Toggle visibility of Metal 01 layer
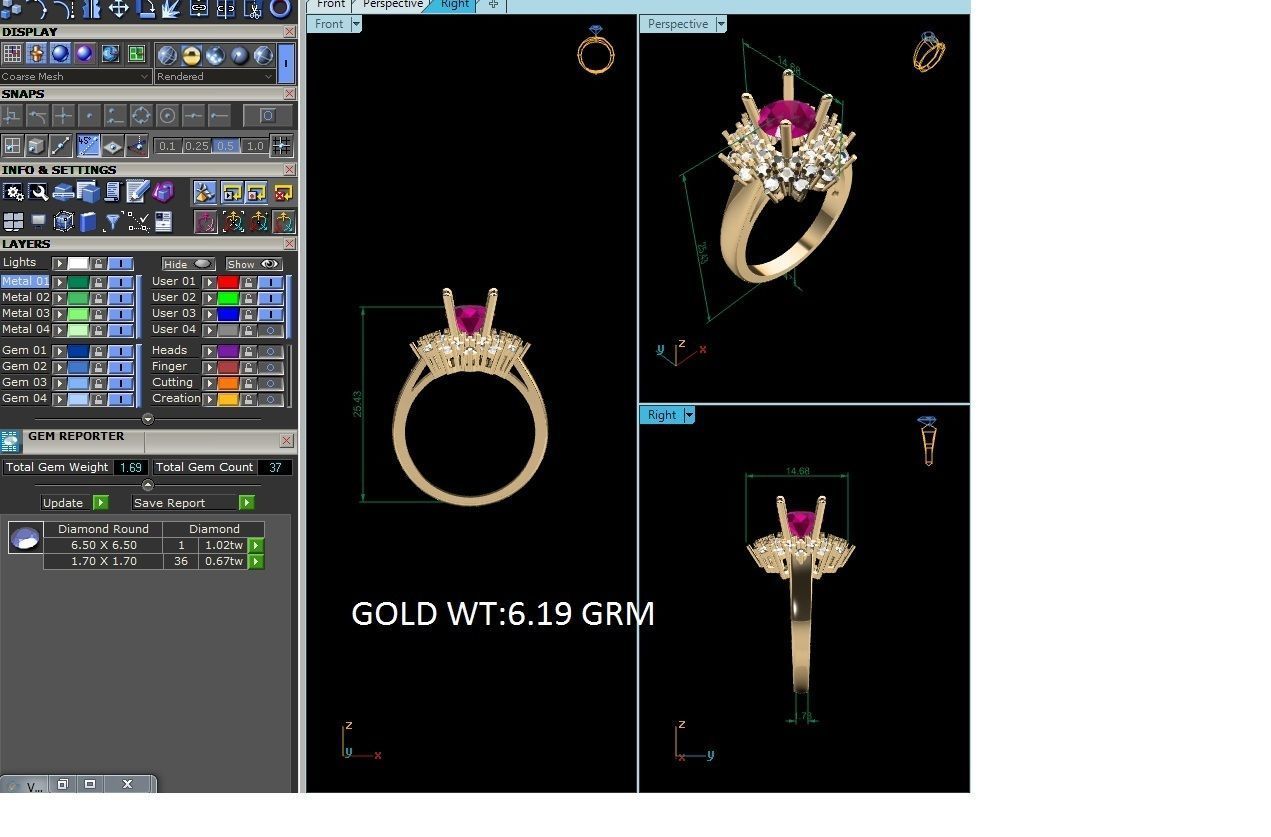This screenshot has height=837, width=1271. [x=120, y=282]
